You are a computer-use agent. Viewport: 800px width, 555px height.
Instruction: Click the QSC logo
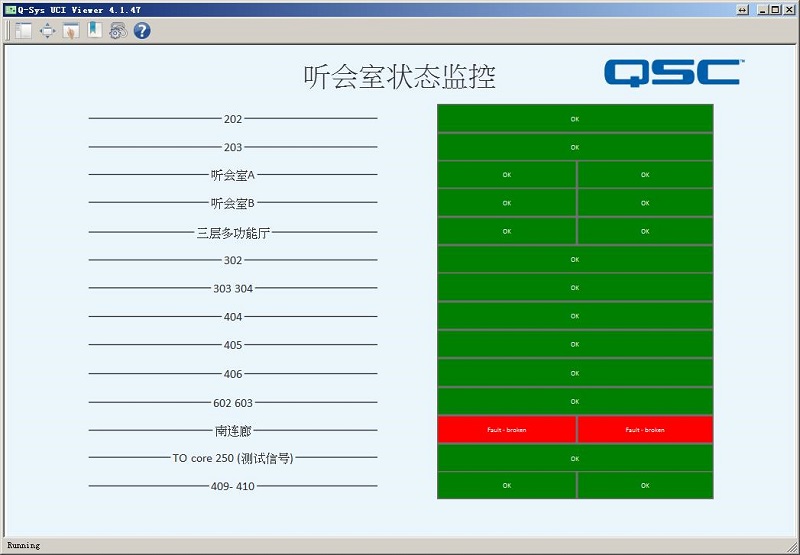pos(674,72)
